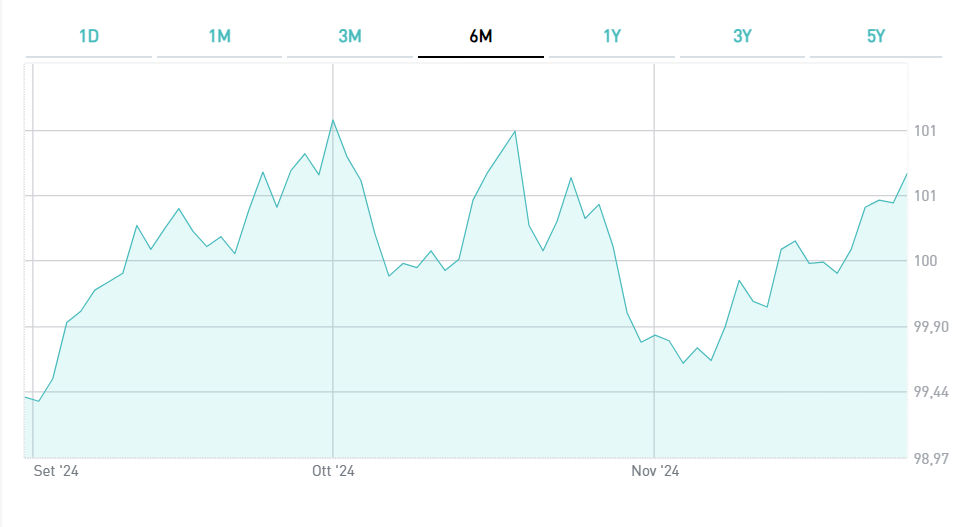Click the 99,44 price axis value
The width and height of the screenshot is (975, 527).
[x=931, y=392]
